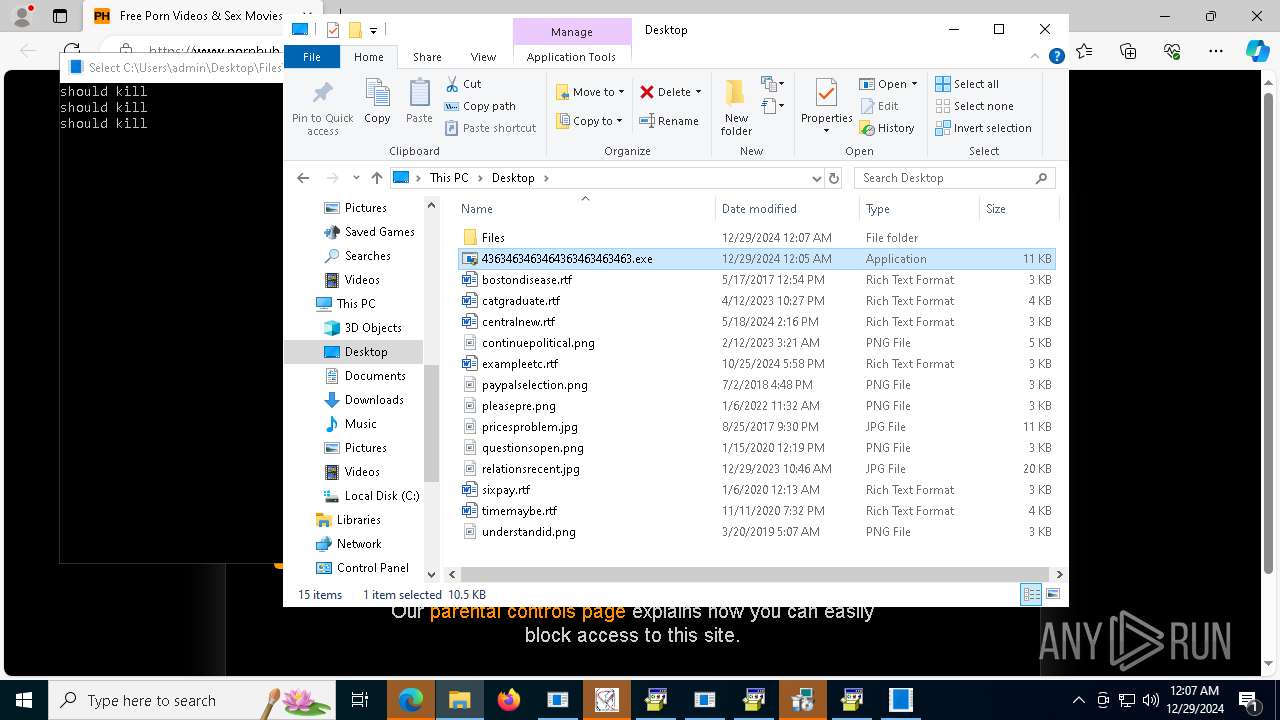Open Firefox from the taskbar
1280x720 pixels.
[509, 700]
